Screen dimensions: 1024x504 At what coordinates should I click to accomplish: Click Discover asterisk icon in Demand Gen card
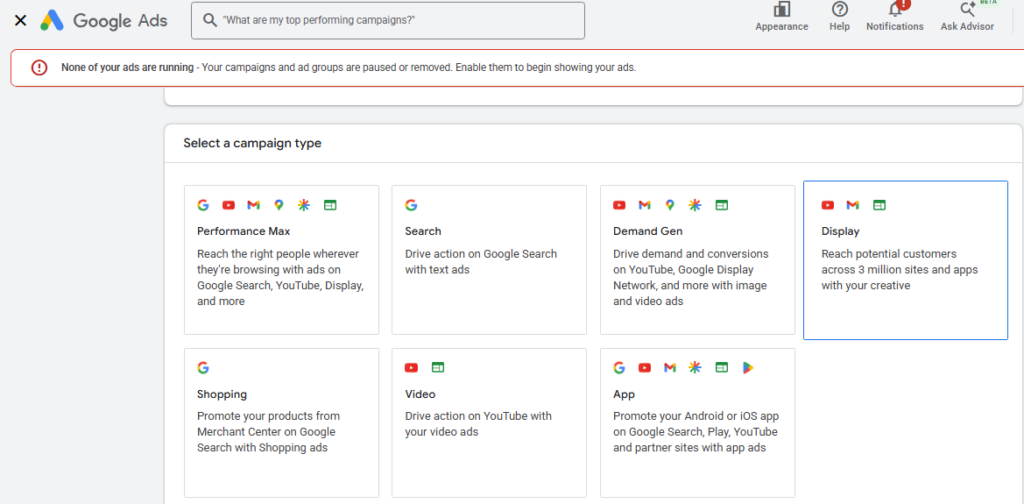pos(695,205)
